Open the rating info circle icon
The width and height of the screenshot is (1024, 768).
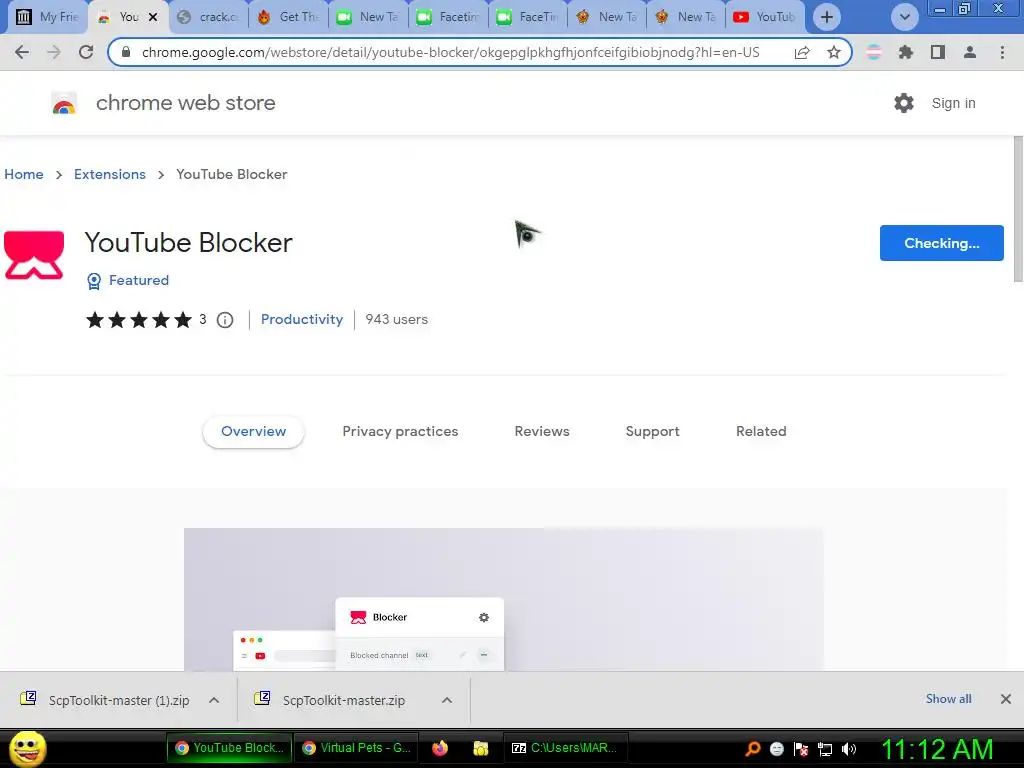(x=225, y=320)
